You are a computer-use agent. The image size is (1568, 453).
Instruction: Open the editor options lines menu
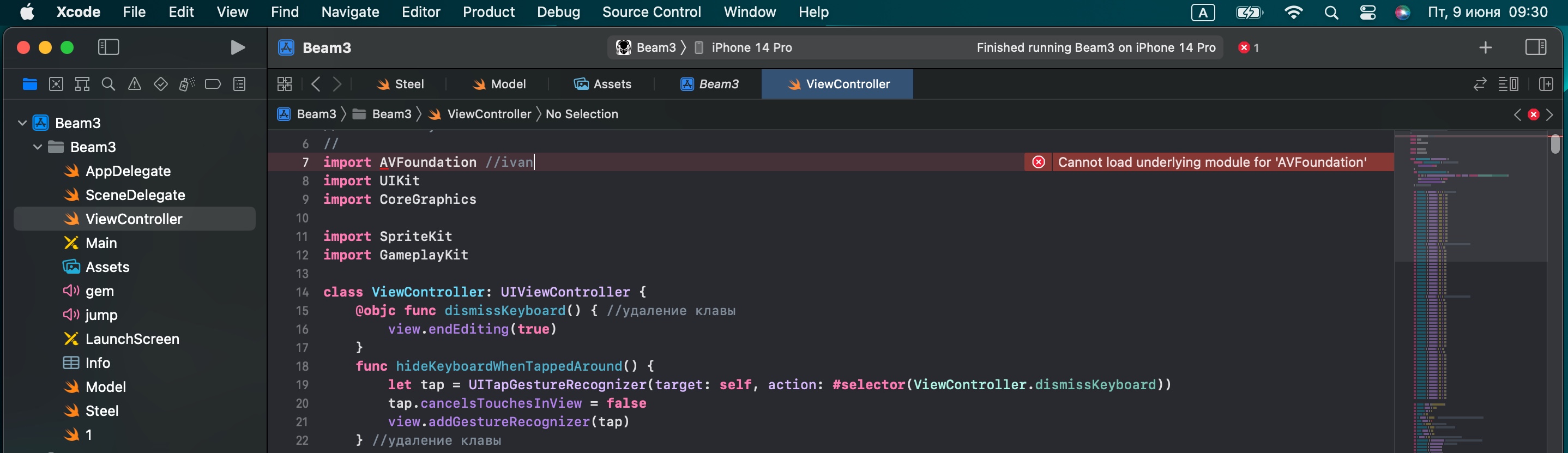[1509, 84]
